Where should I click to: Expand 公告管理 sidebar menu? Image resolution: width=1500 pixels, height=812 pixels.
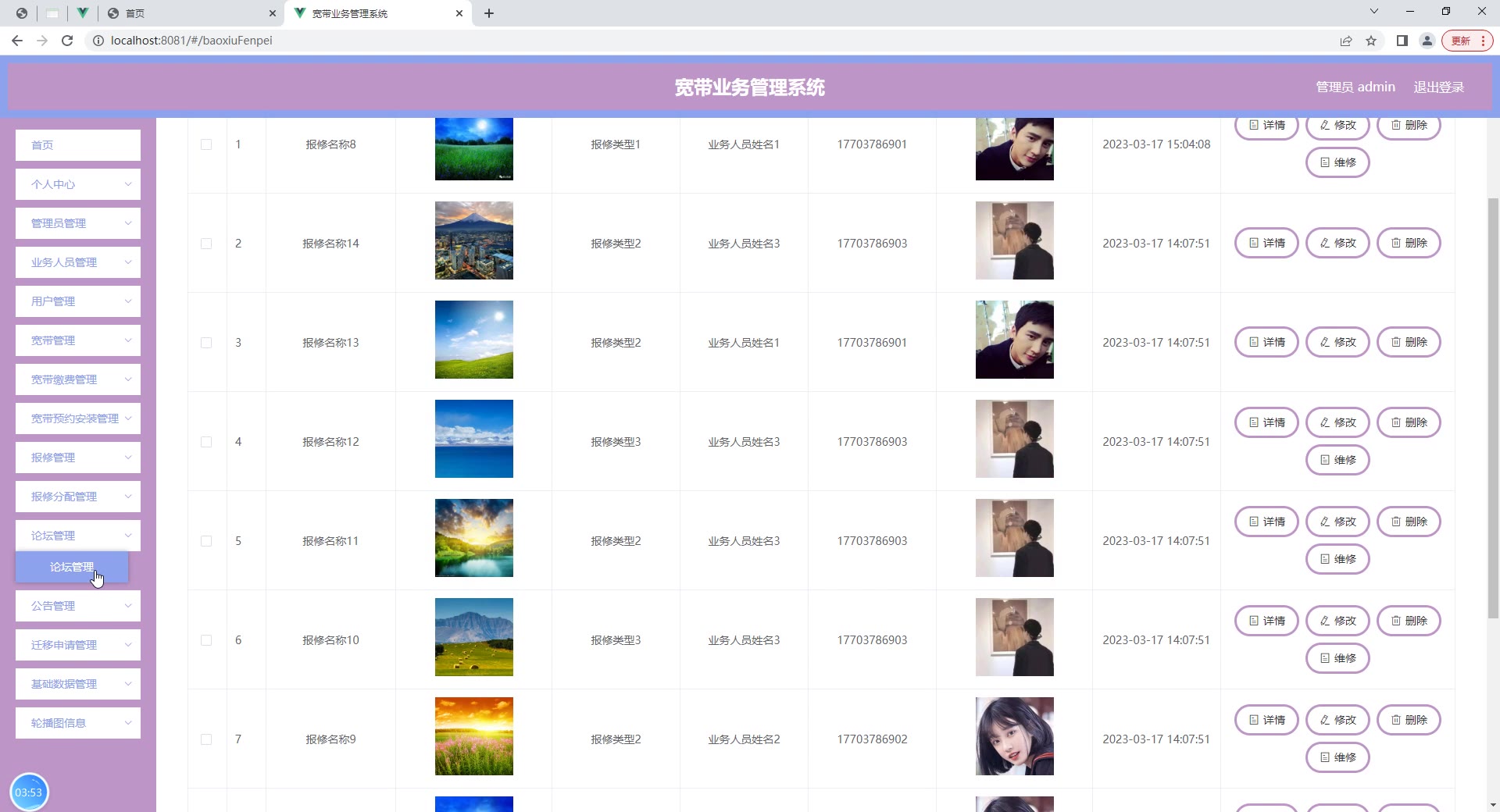click(x=78, y=606)
